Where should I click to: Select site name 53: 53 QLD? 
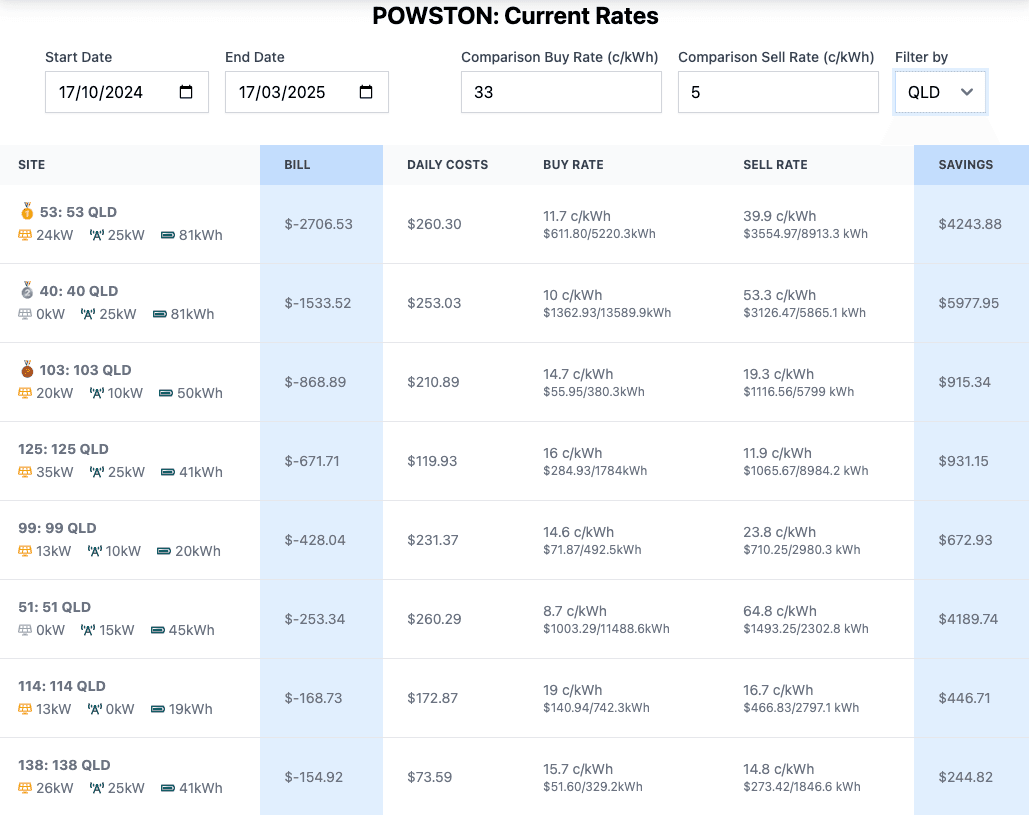78,212
